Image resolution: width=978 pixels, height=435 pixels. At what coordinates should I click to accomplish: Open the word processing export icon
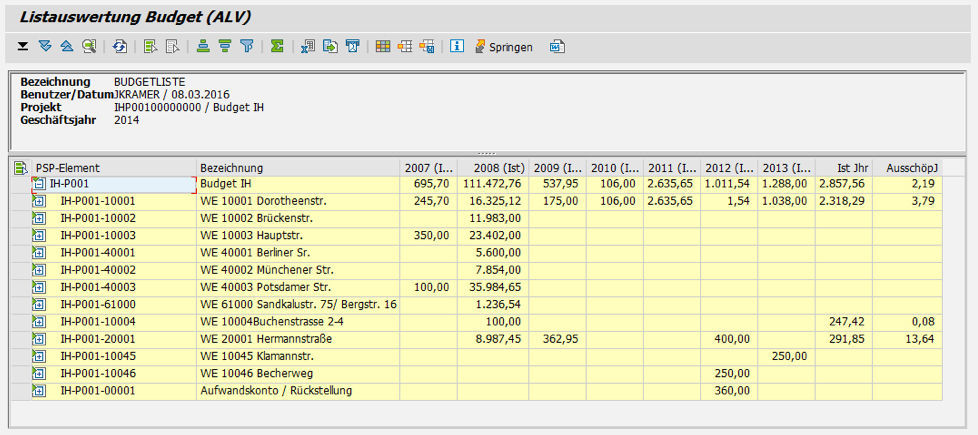557,46
